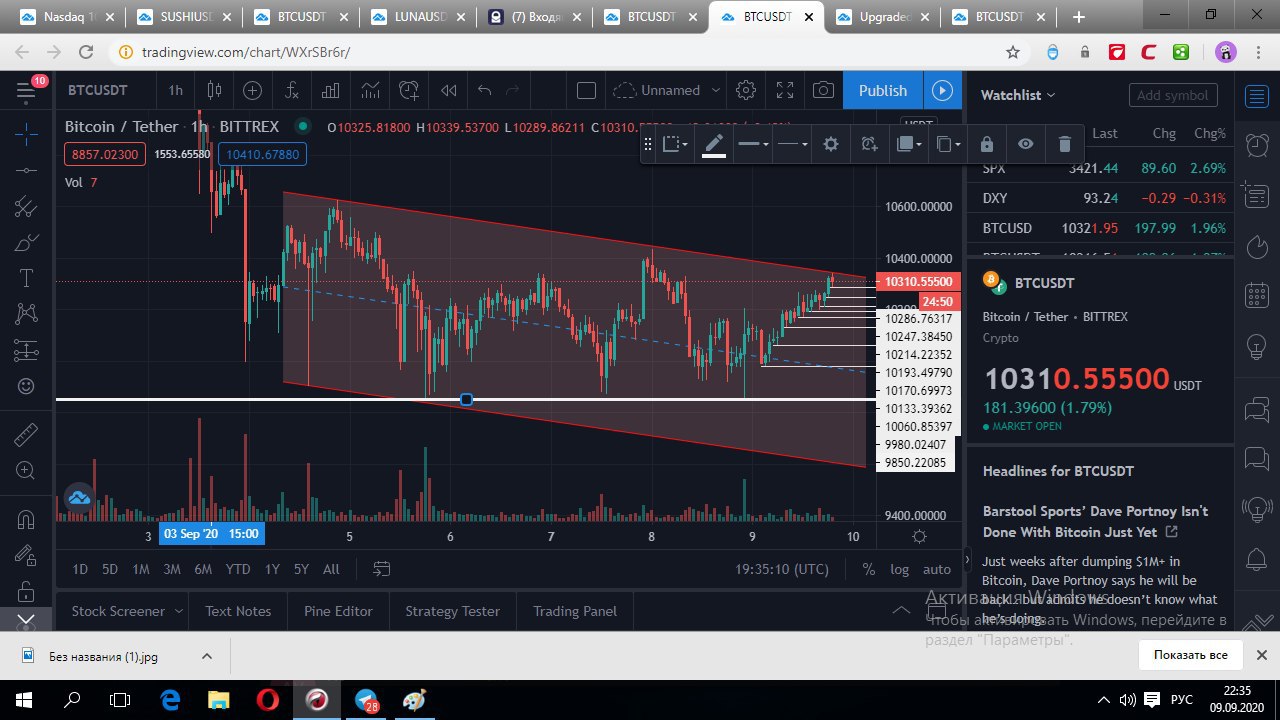Open chart properties gear in top toolbar

[x=745, y=90]
